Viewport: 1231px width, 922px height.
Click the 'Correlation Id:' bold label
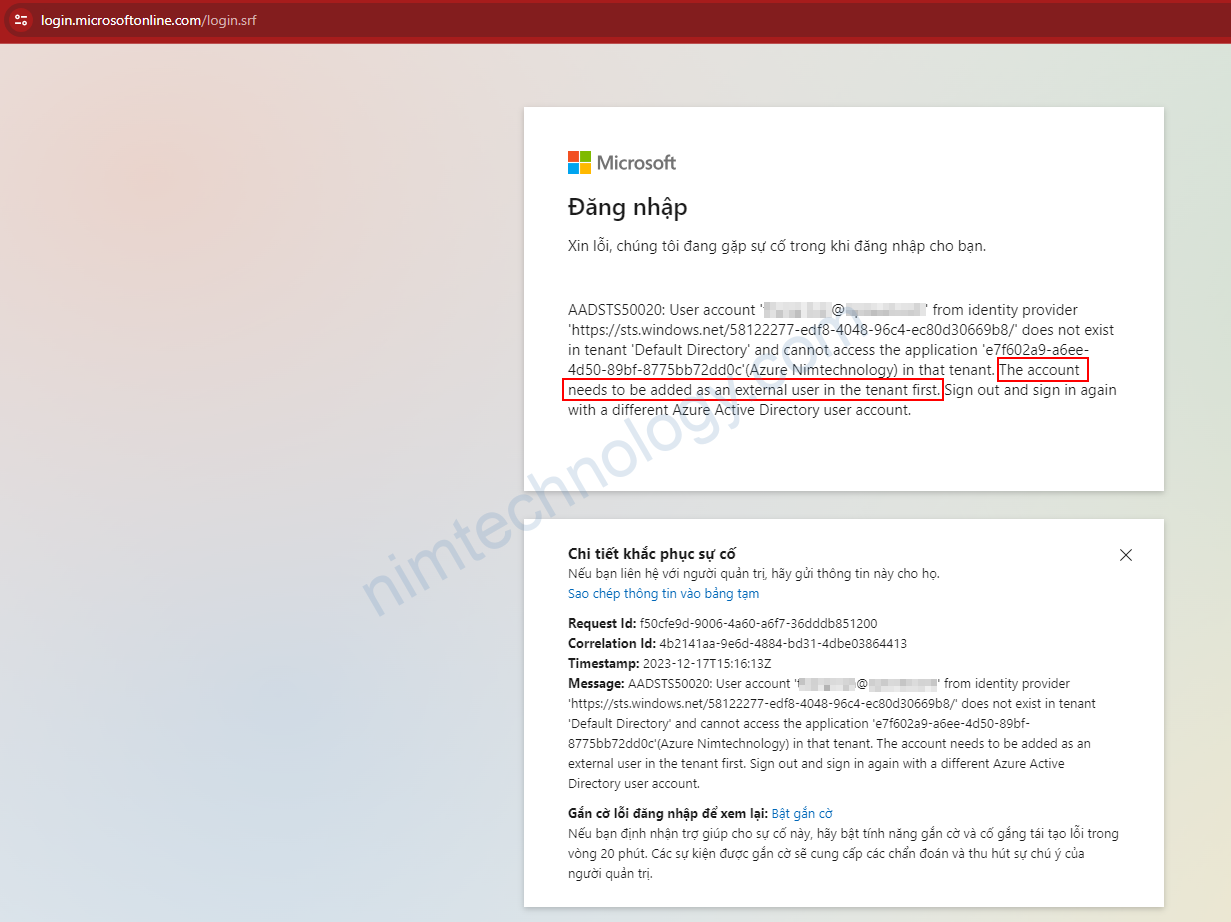click(x=611, y=644)
